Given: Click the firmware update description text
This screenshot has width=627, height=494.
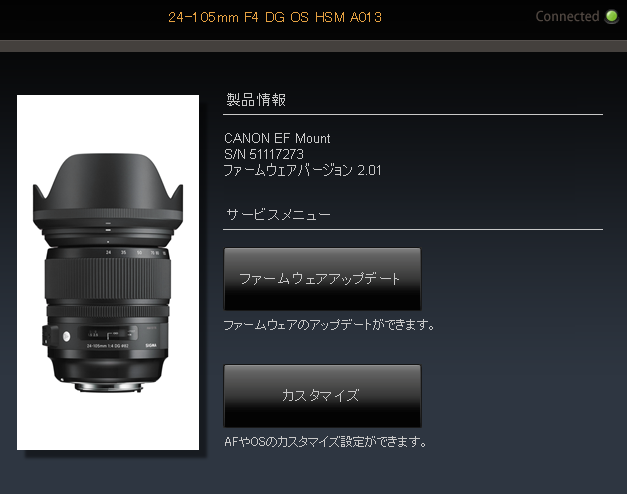Looking at the screenshot, I should click(329, 325).
